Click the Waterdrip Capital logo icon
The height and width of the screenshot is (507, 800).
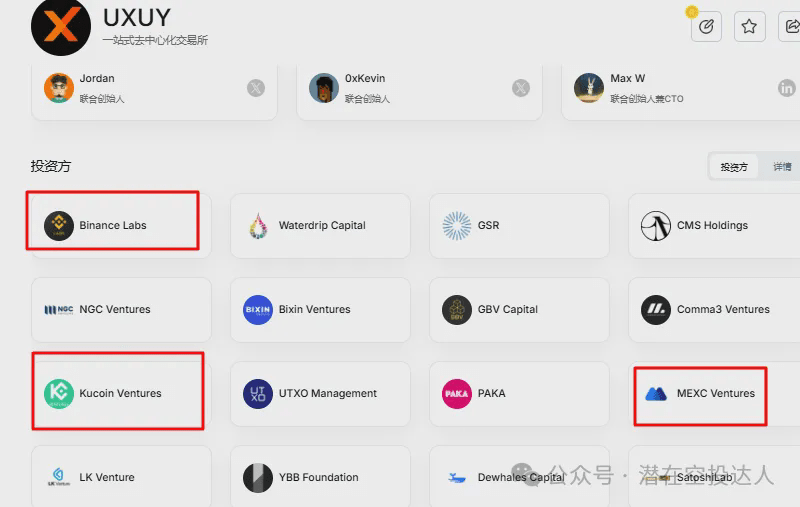point(258,225)
